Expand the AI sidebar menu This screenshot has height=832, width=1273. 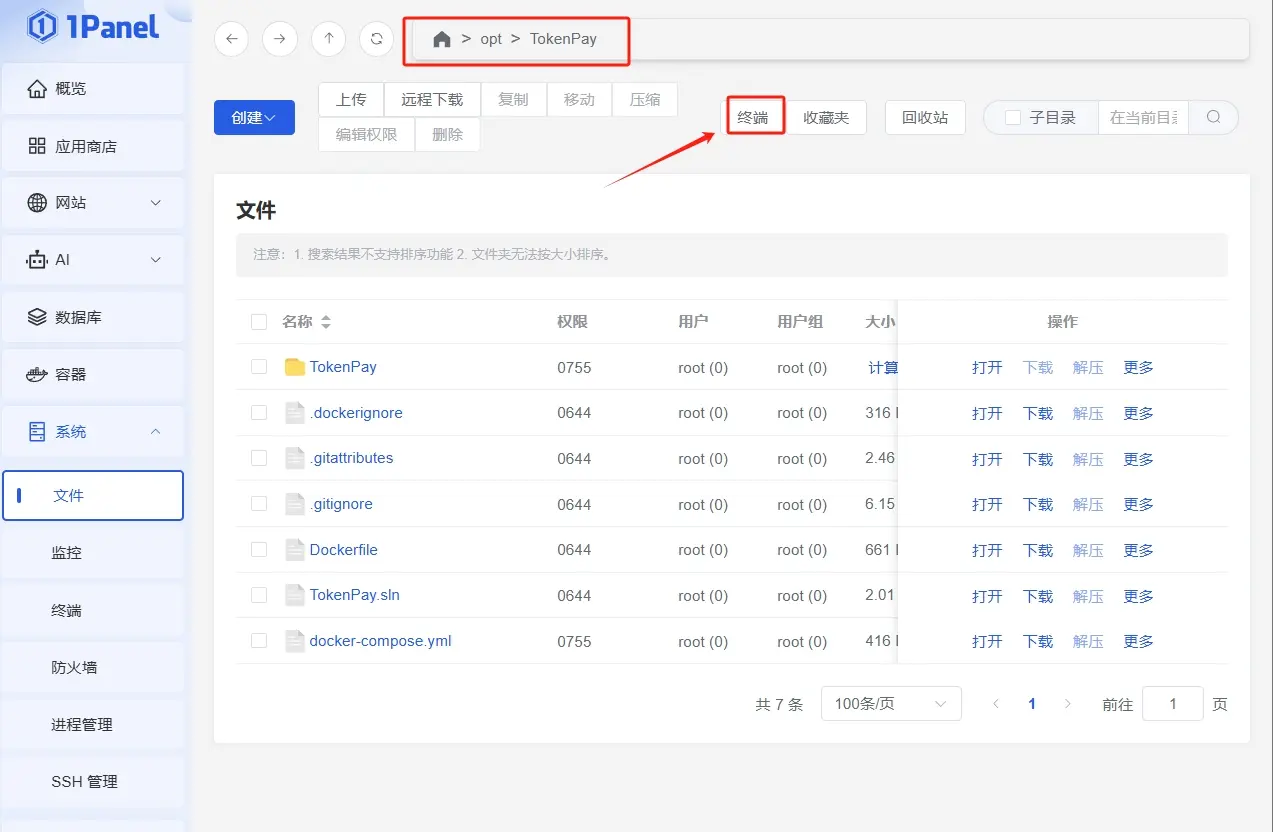(155, 260)
